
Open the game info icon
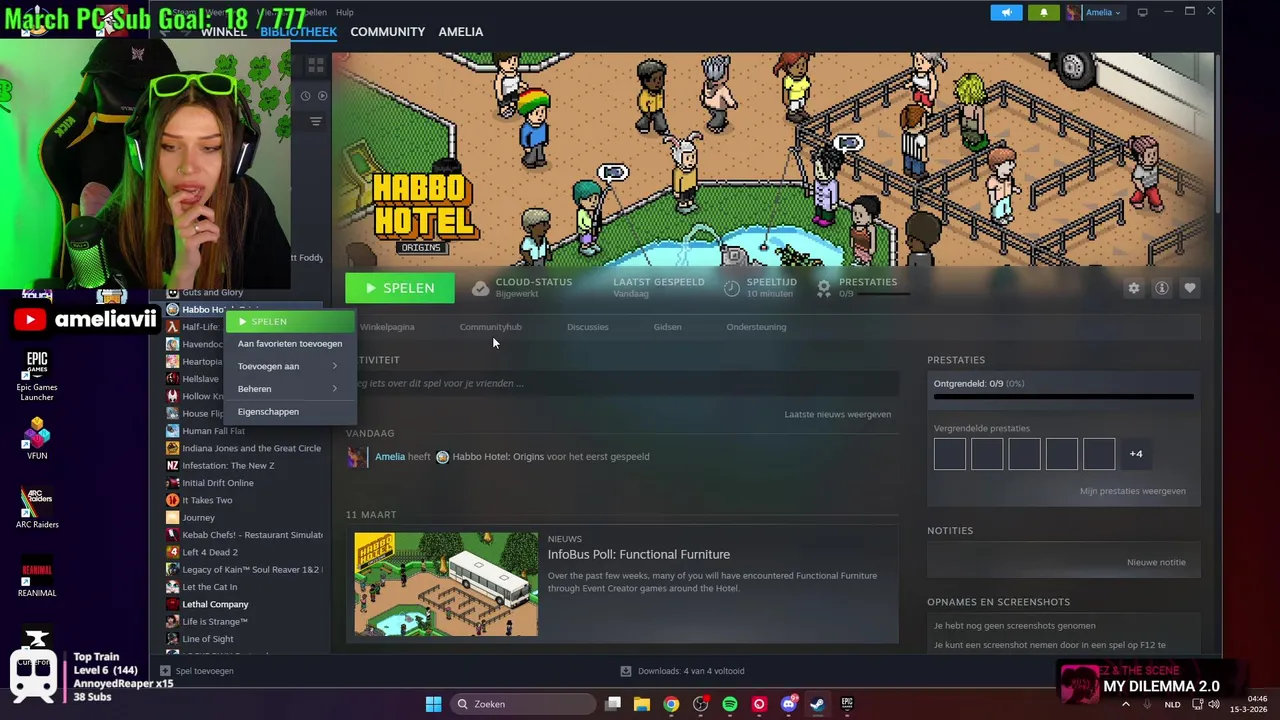1162,288
